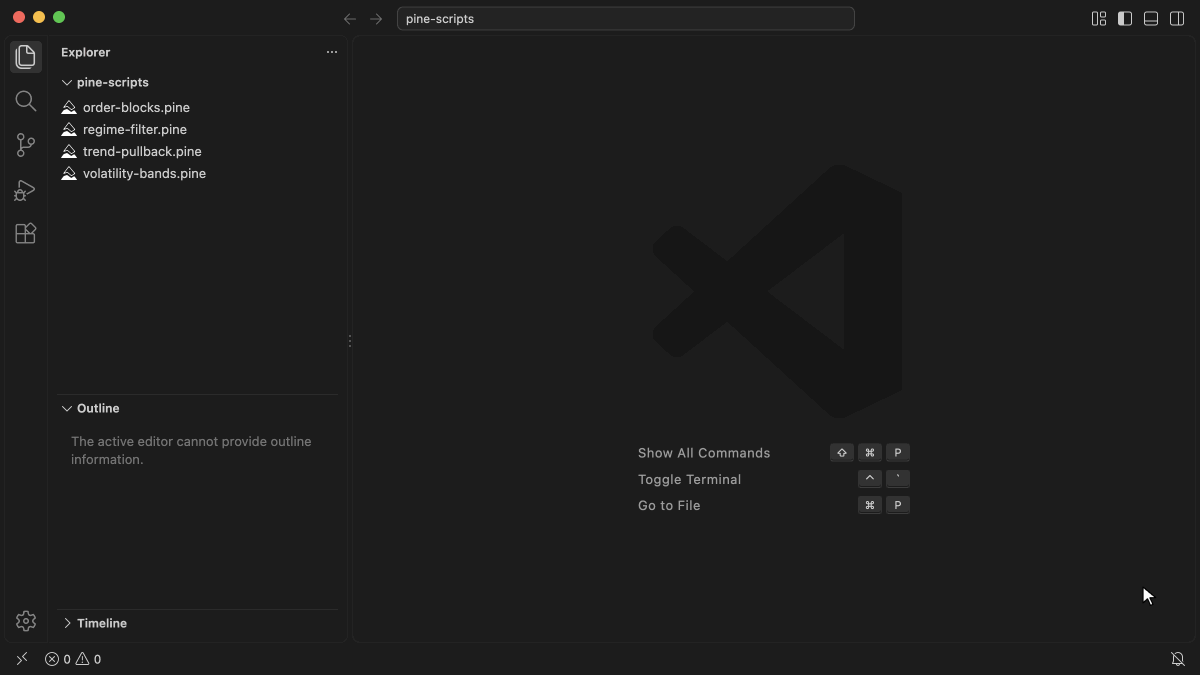Go back with the left arrow
The image size is (1200, 675).
click(x=350, y=19)
